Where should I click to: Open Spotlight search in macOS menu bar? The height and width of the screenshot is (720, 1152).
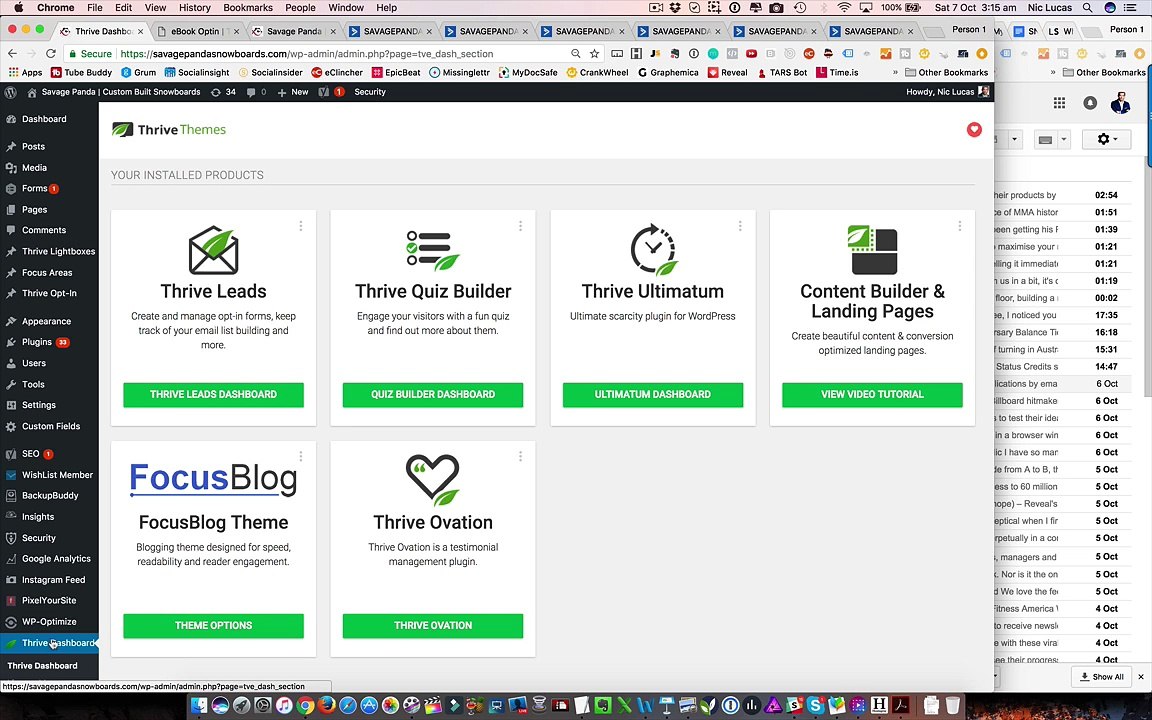pos(1087,7)
